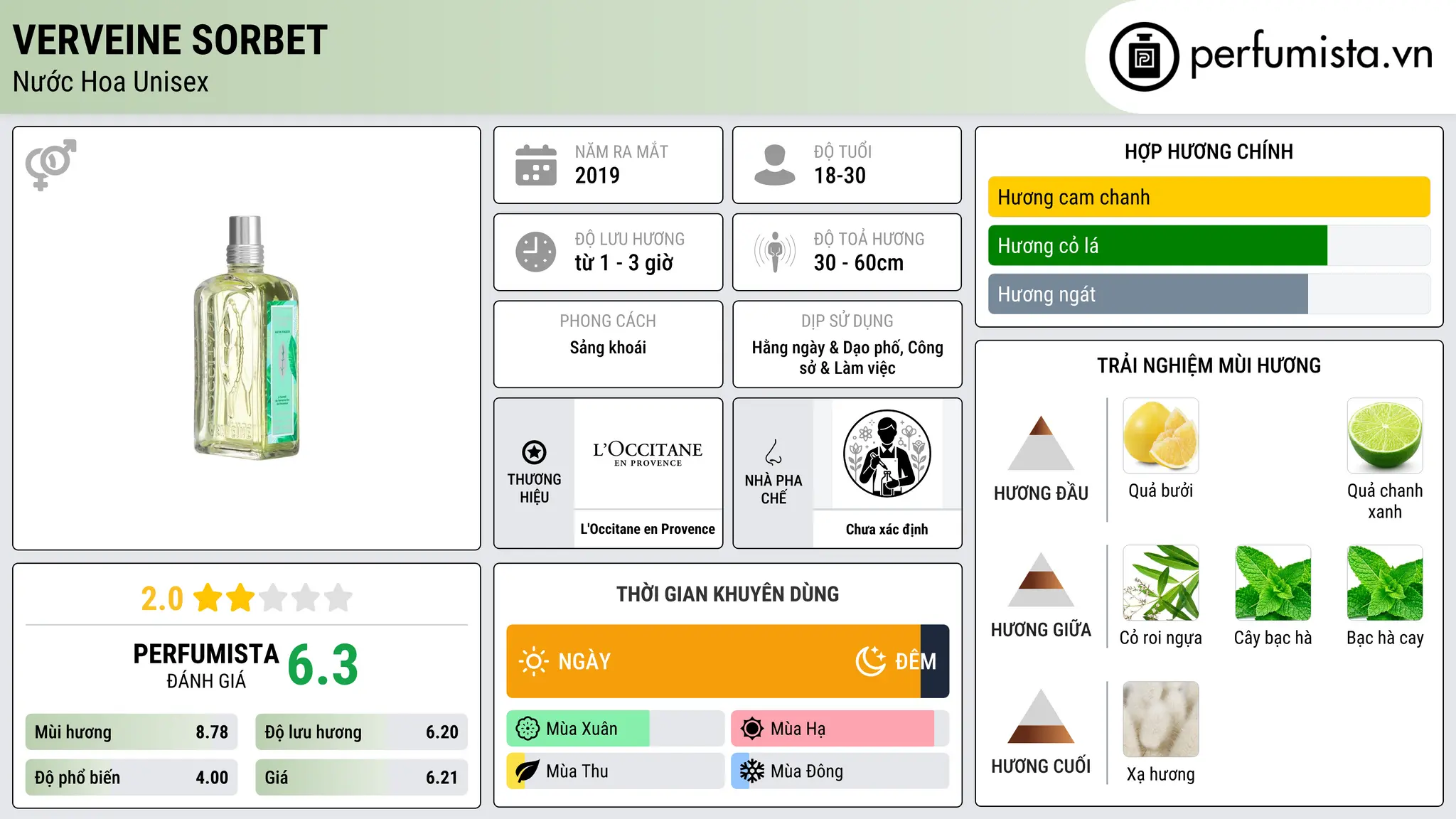Click the Chưa xác định perfumer label
The image size is (1456, 819).
pyautogui.click(x=887, y=529)
